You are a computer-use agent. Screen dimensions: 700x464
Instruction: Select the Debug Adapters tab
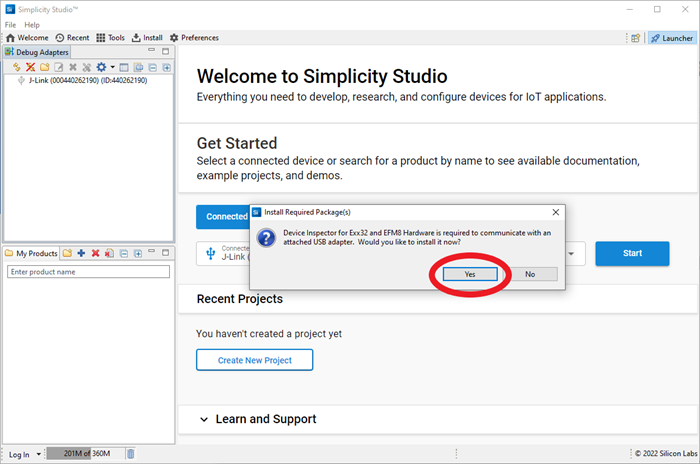pos(37,52)
